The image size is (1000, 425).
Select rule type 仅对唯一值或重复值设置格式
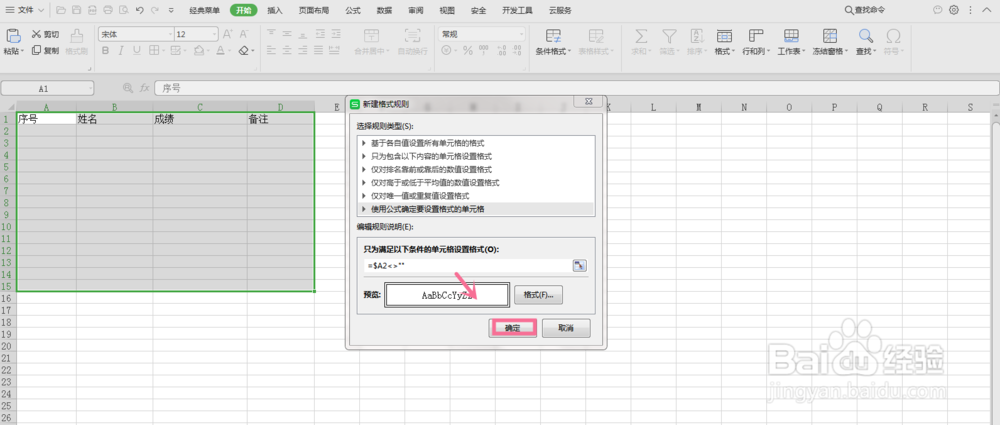pos(420,195)
